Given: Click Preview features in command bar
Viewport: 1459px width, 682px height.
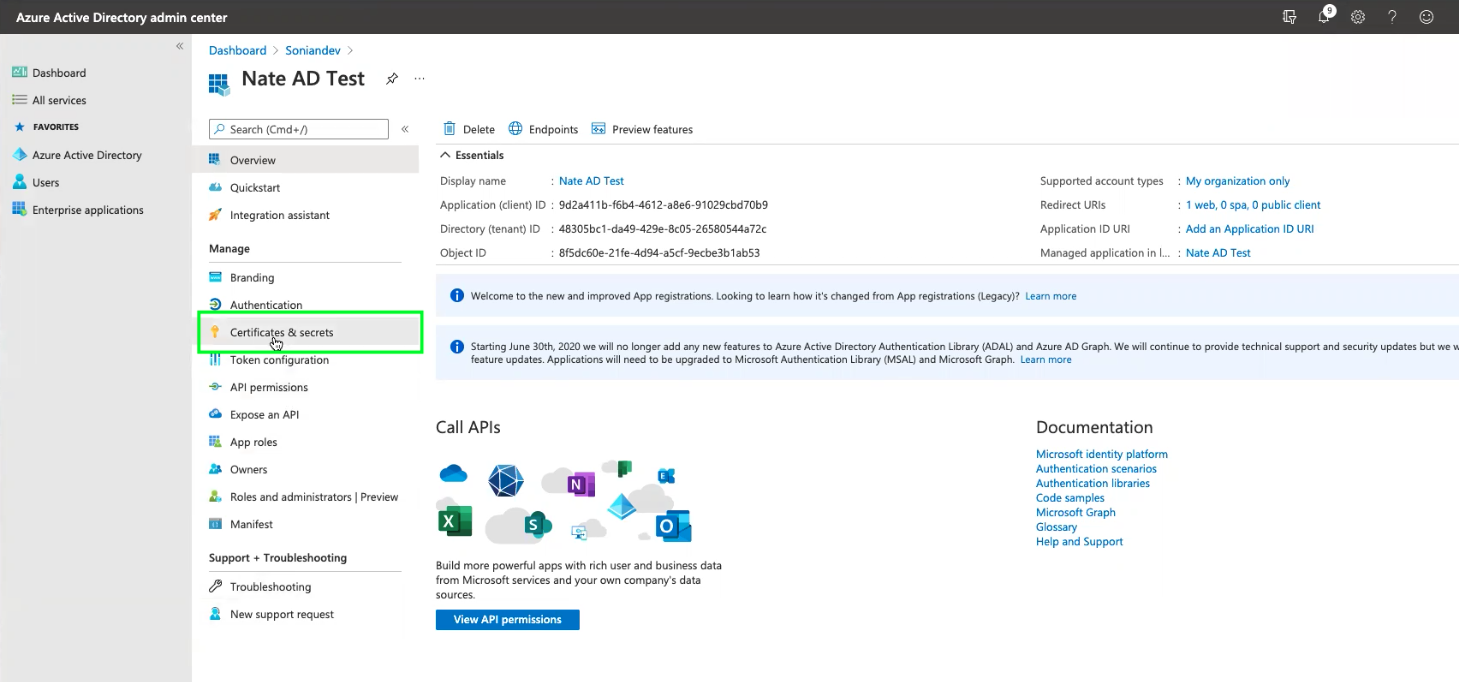Looking at the screenshot, I should (642, 129).
